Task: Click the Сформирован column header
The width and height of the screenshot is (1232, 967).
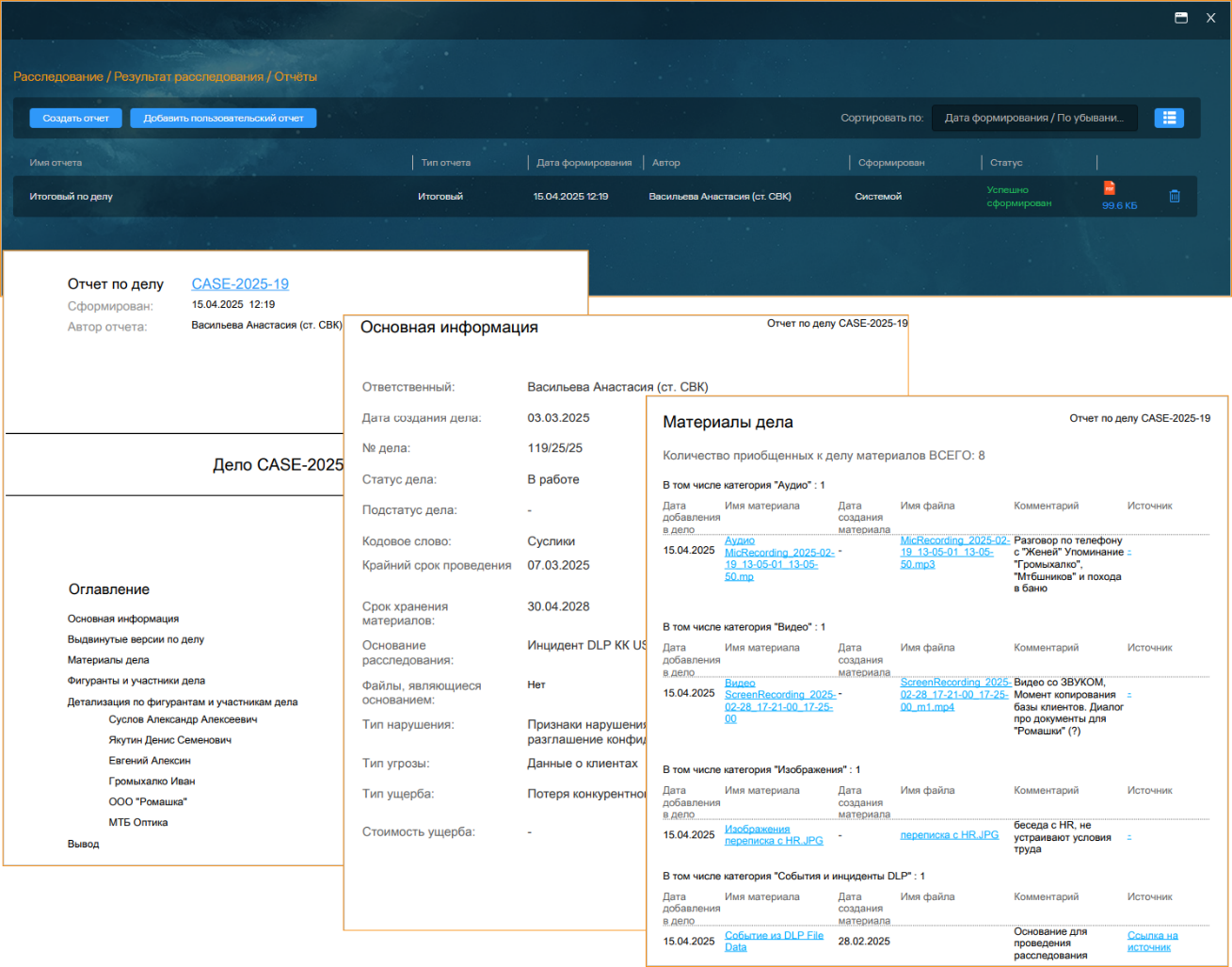Action: tap(891, 163)
